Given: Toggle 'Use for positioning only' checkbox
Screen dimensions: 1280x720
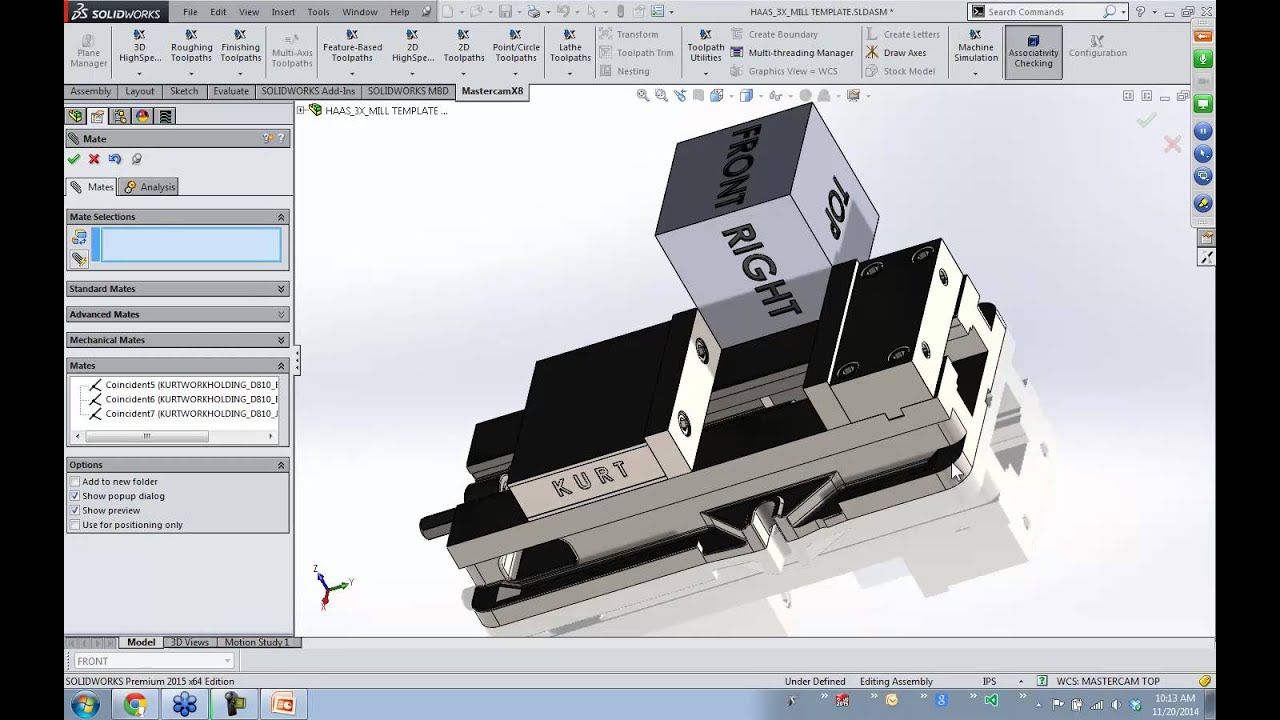Looking at the screenshot, I should pyautogui.click(x=75, y=525).
